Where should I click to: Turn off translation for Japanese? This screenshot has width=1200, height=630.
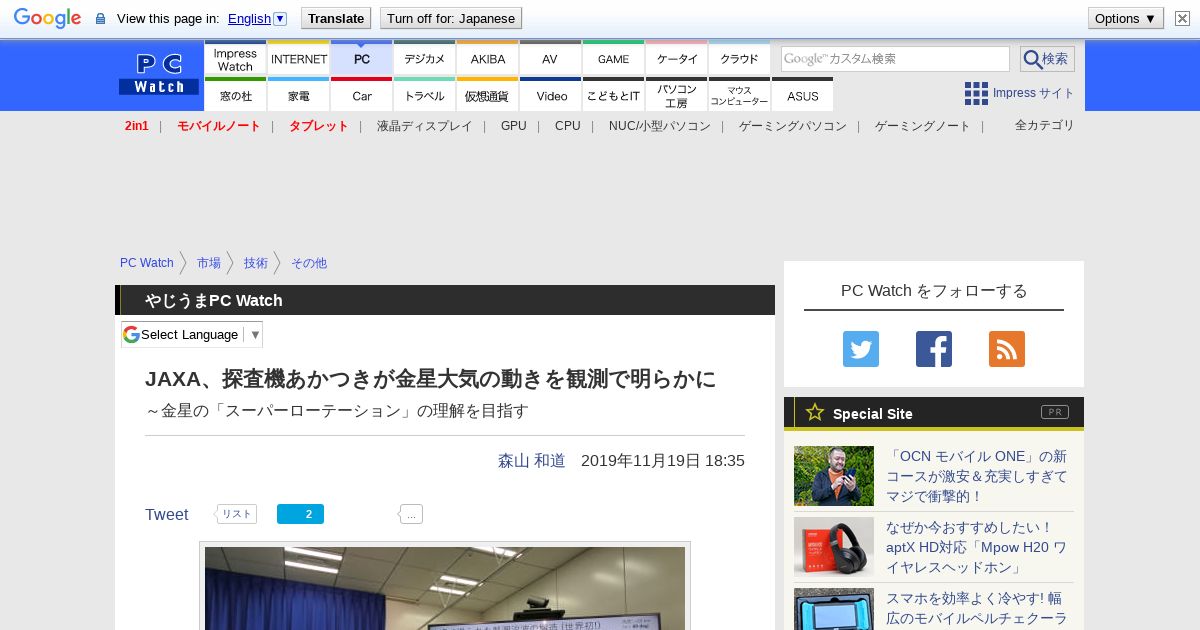tap(451, 18)
